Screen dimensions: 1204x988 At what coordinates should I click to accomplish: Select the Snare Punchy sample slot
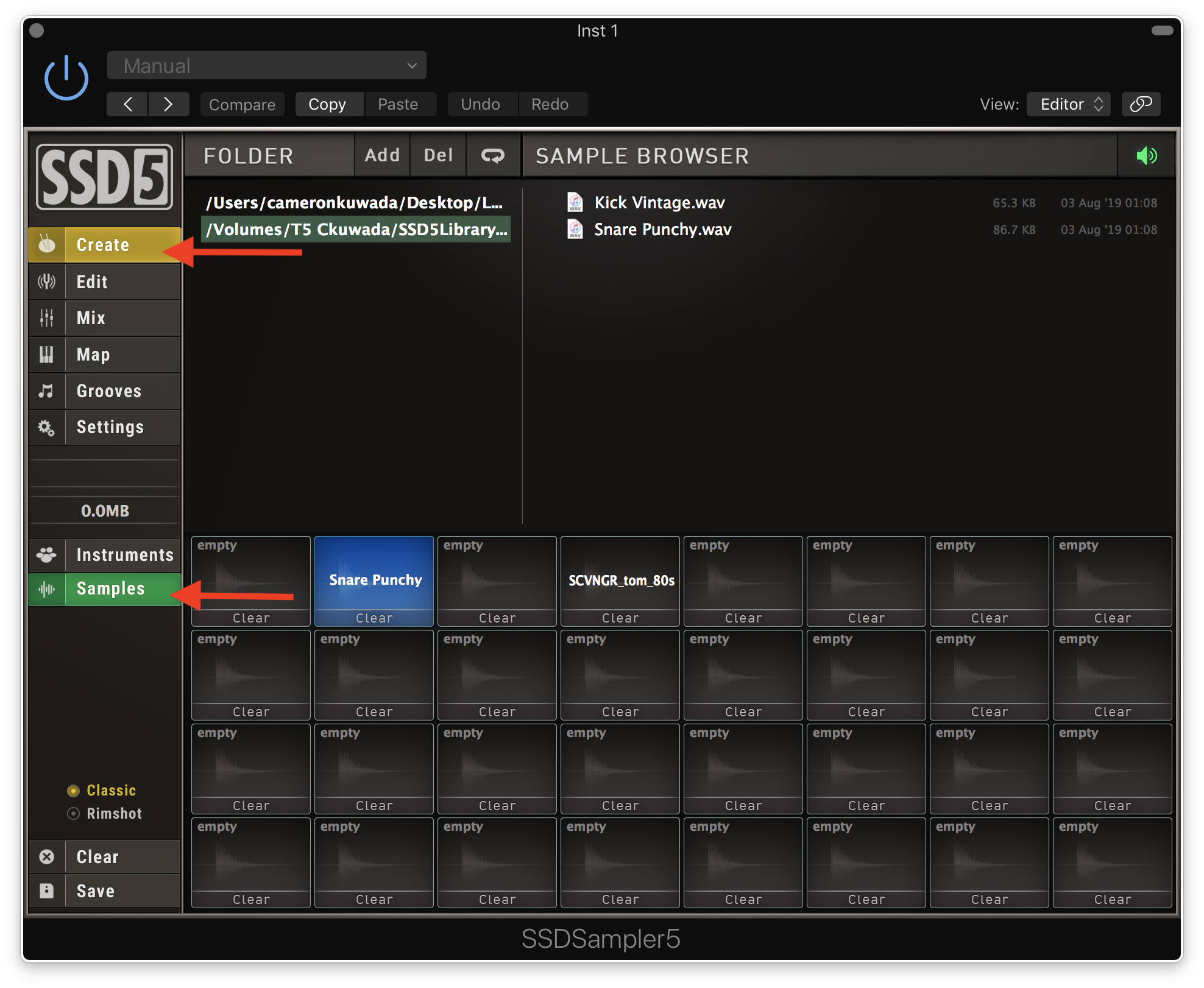374,574
